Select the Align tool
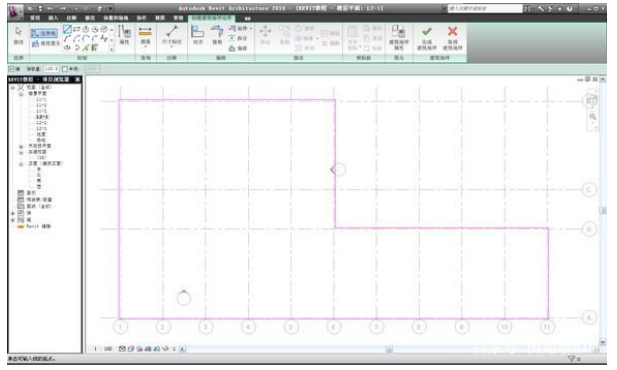617x370 pixels. [198, 35]
